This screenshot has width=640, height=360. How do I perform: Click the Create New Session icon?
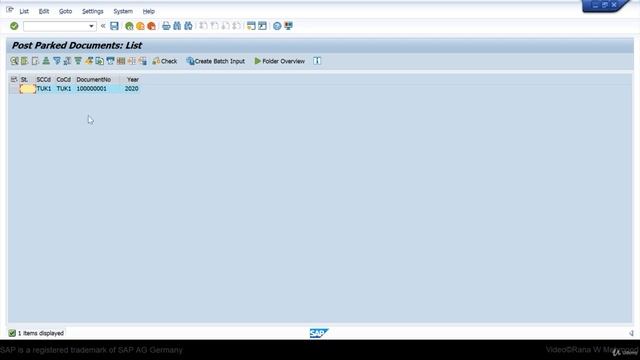[x=251, y=26]
